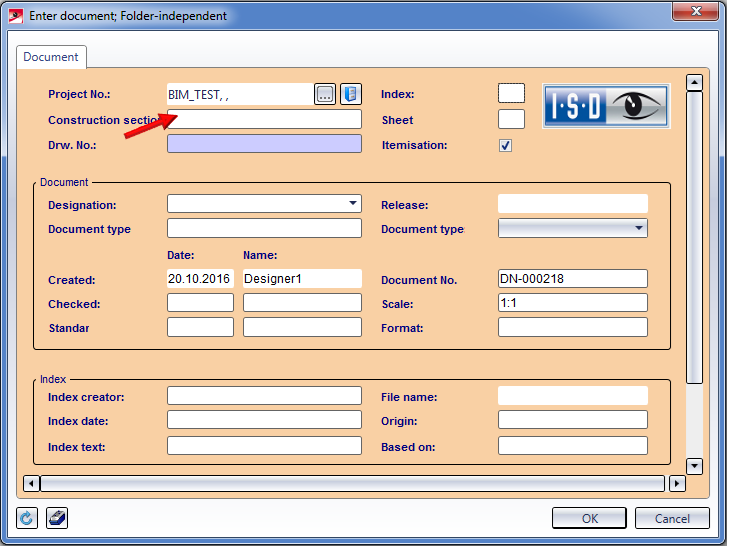Screen dimensions: 729x549
Task: Click the vertical scrollbar down arrow
Action: click(x=694, y=466)
